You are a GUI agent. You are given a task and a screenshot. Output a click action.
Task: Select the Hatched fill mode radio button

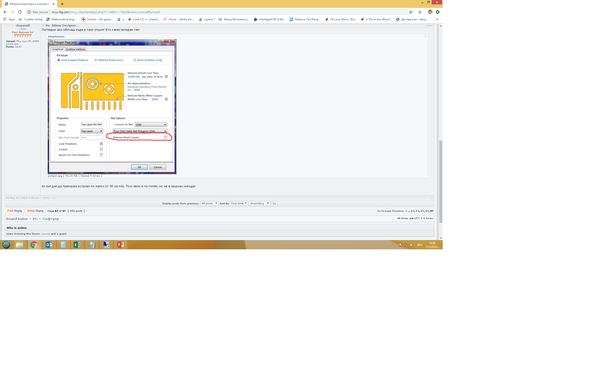pos(96,60)
